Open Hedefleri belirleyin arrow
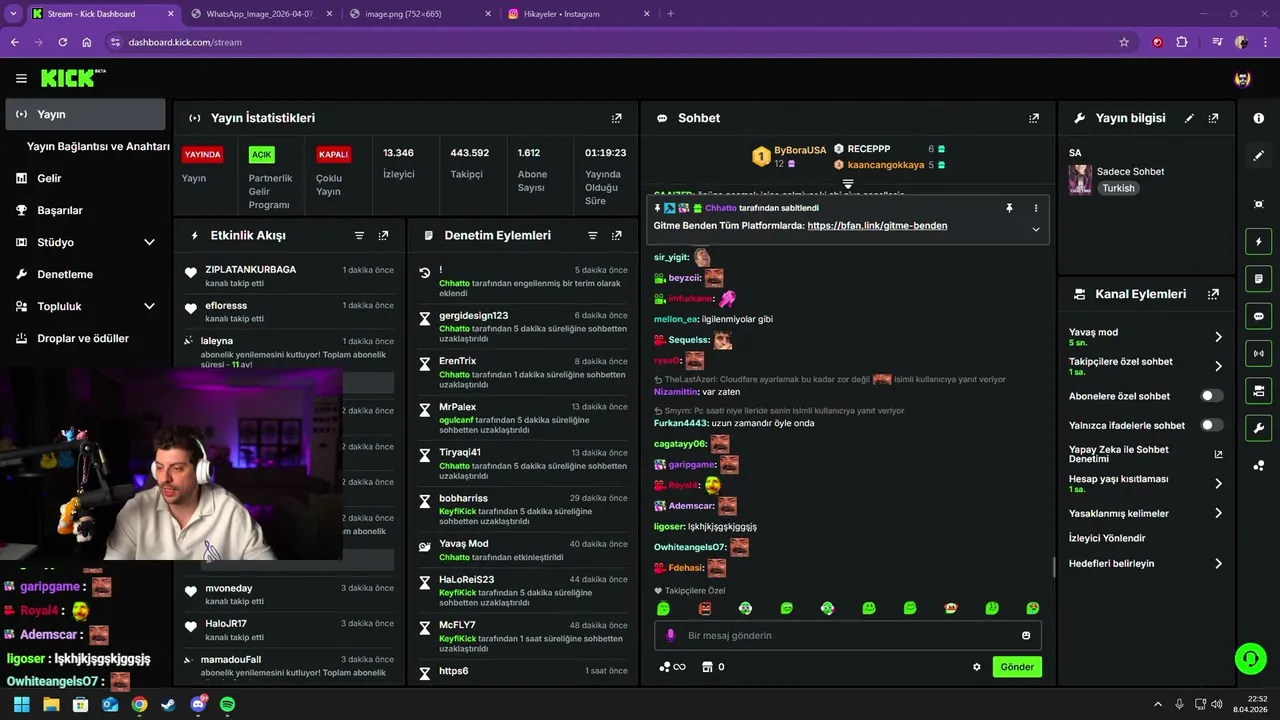1280x720 pixels. (x=1218, y=564)
